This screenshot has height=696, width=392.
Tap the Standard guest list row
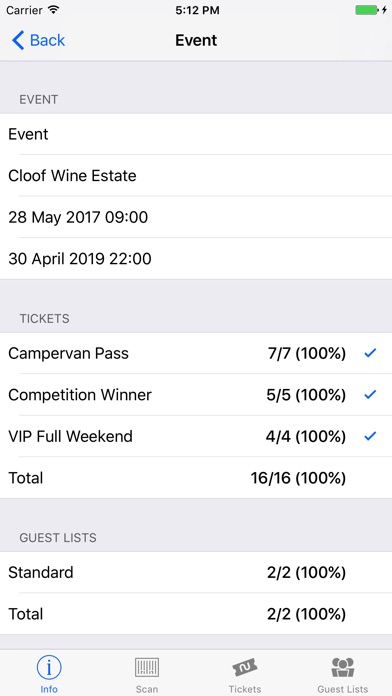196,572
